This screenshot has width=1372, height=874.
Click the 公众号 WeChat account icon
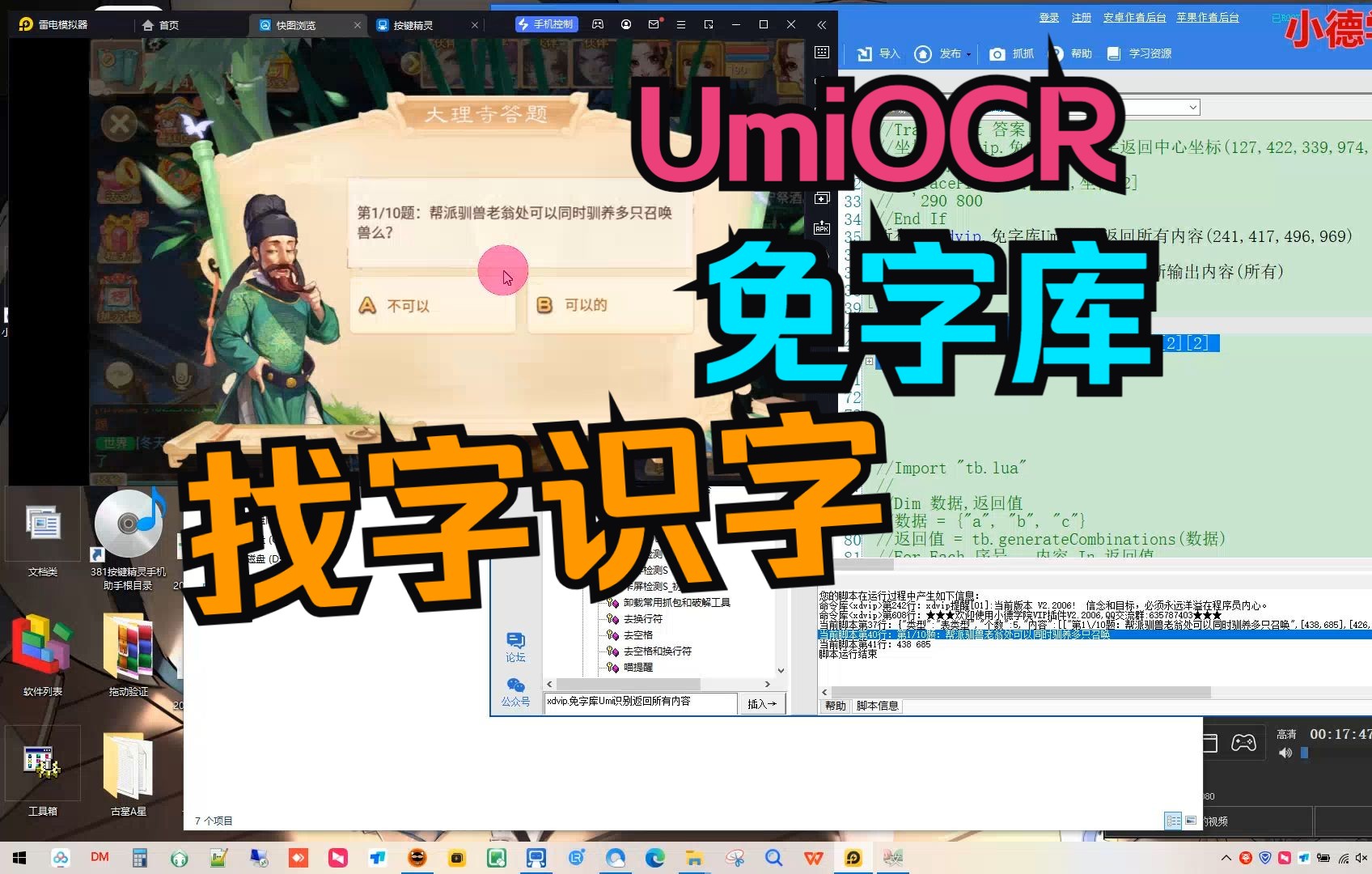pyautogui.click(x=515, y=684)
